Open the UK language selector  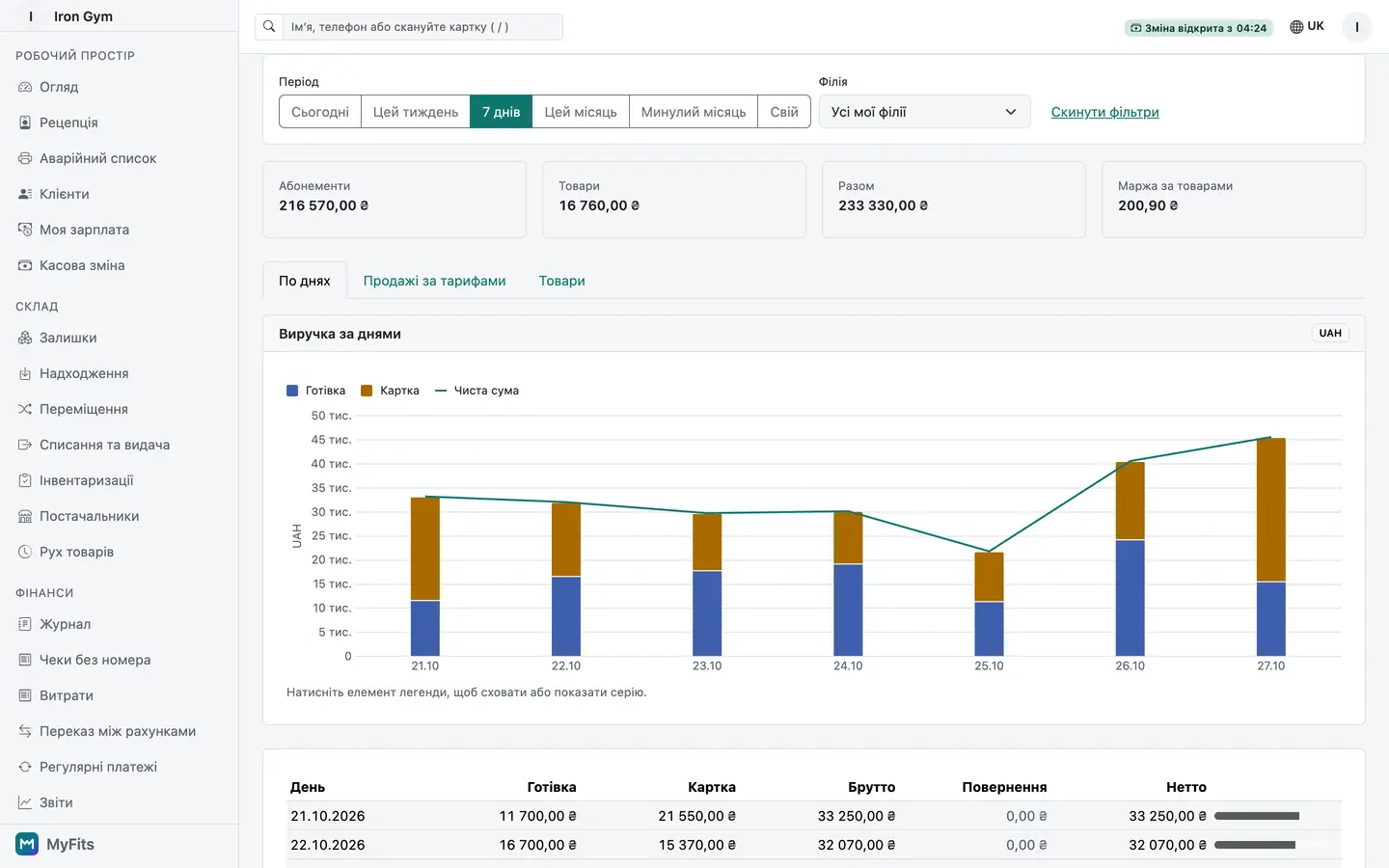tap(1307, 27)
